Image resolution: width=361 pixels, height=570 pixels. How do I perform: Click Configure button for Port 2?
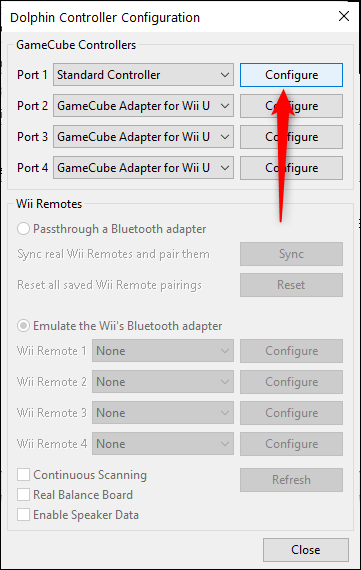(x=291, y=106)
